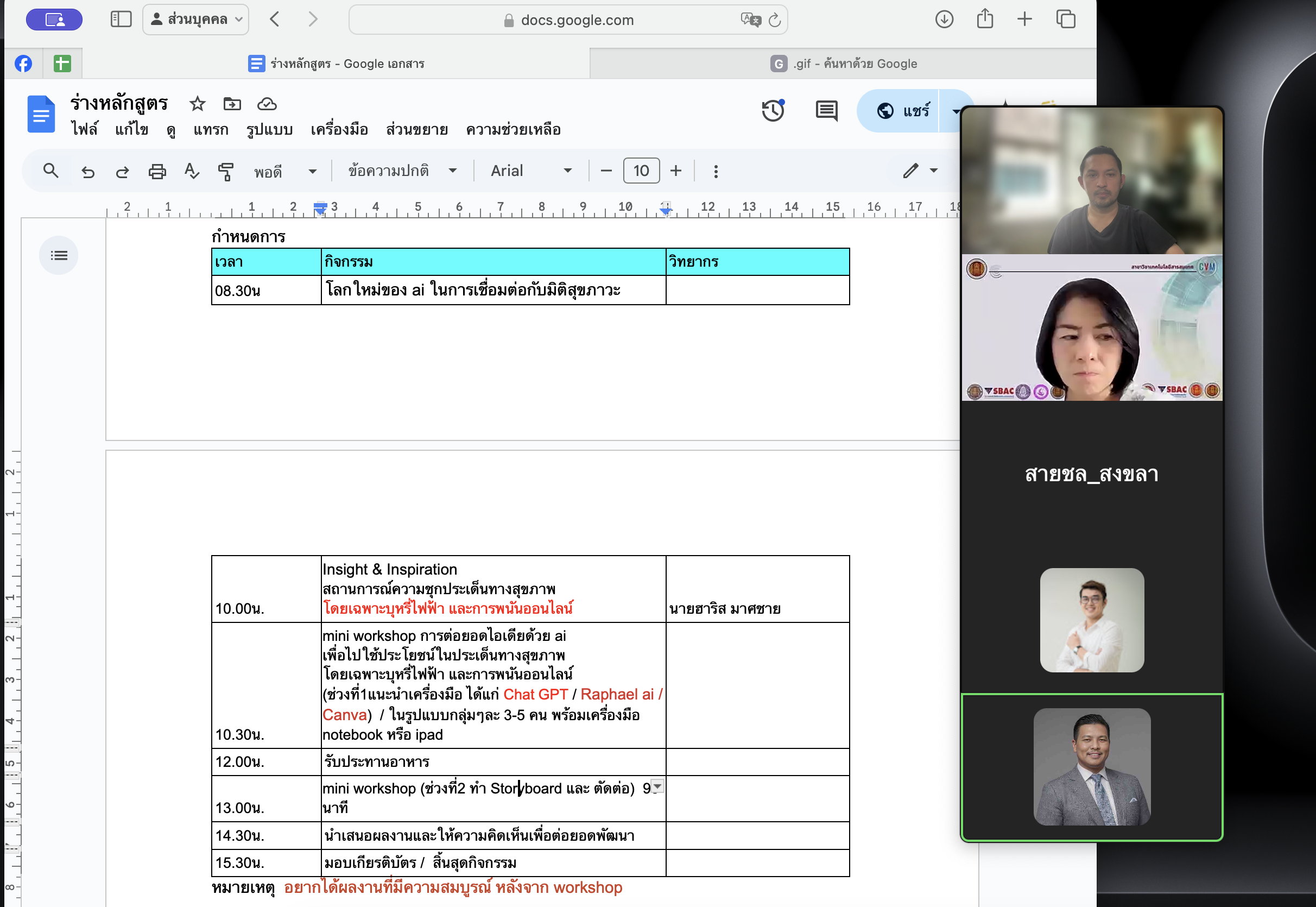The height and width of the screenshot is (907, 1316).
Task: Star the ร่างหลักสูตร document
Action: tap(197, 104)
